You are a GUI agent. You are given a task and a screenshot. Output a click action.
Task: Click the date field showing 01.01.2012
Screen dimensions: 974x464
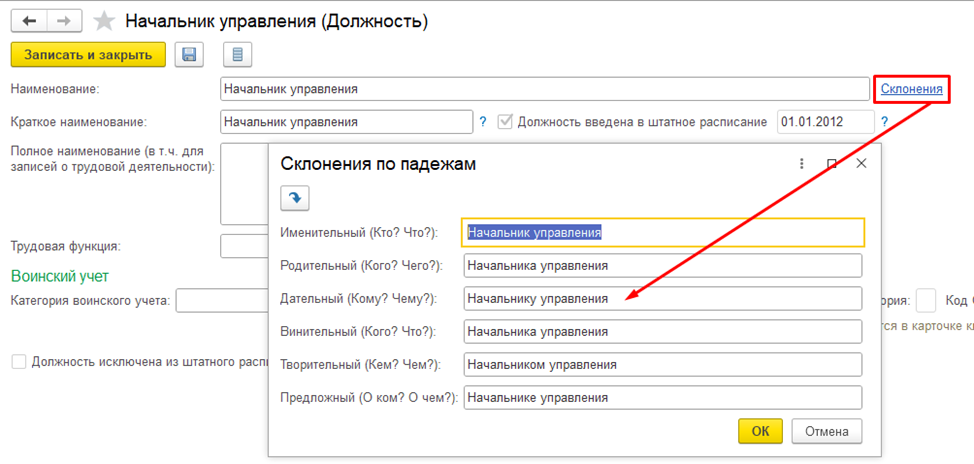[x=821, y=122]
